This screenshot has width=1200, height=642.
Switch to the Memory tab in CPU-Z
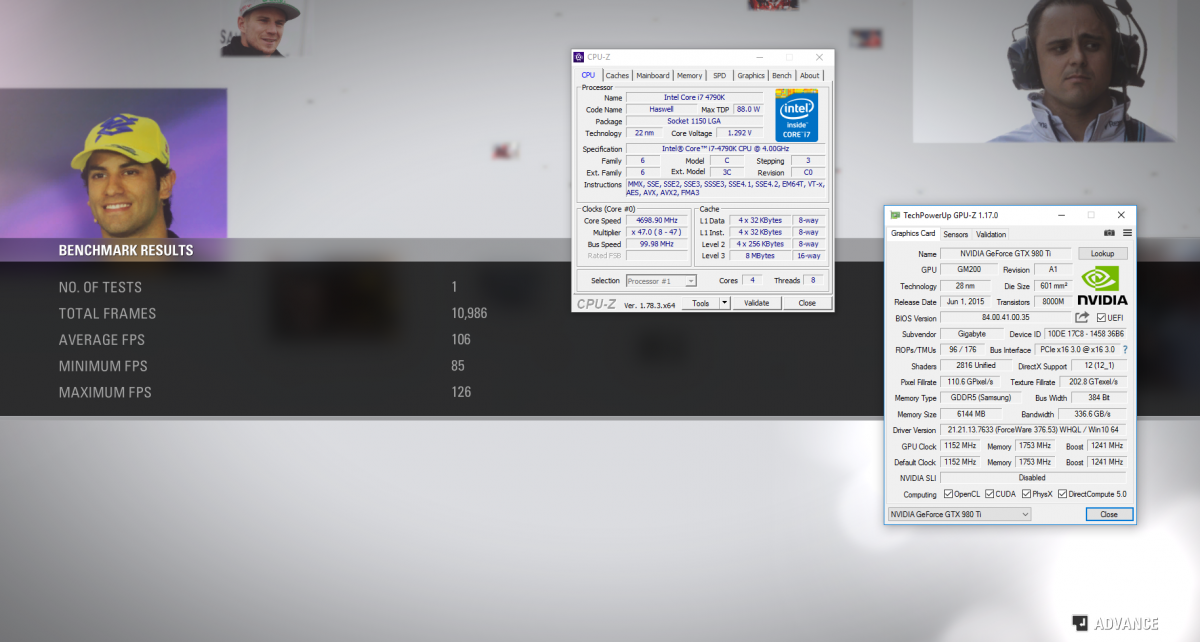coord(689,75)
